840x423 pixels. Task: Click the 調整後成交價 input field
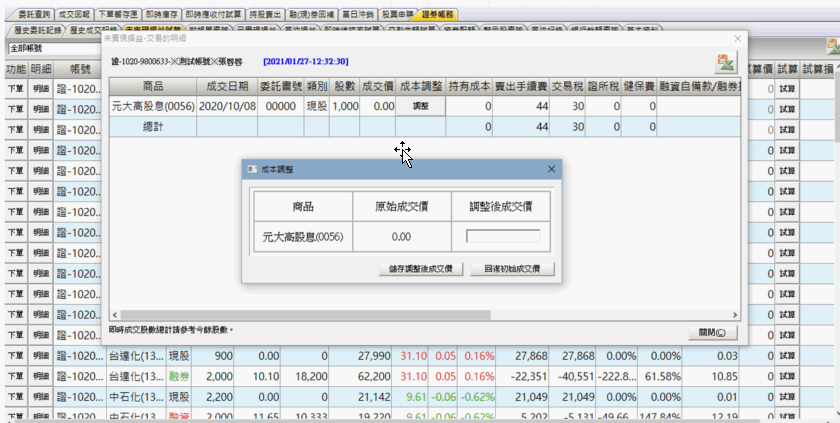tap(503, 237)
